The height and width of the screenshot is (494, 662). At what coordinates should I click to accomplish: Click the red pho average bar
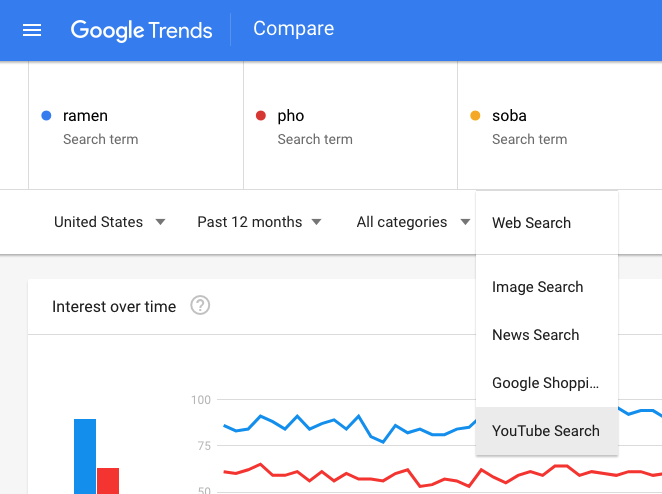click(x=108, y=480)
